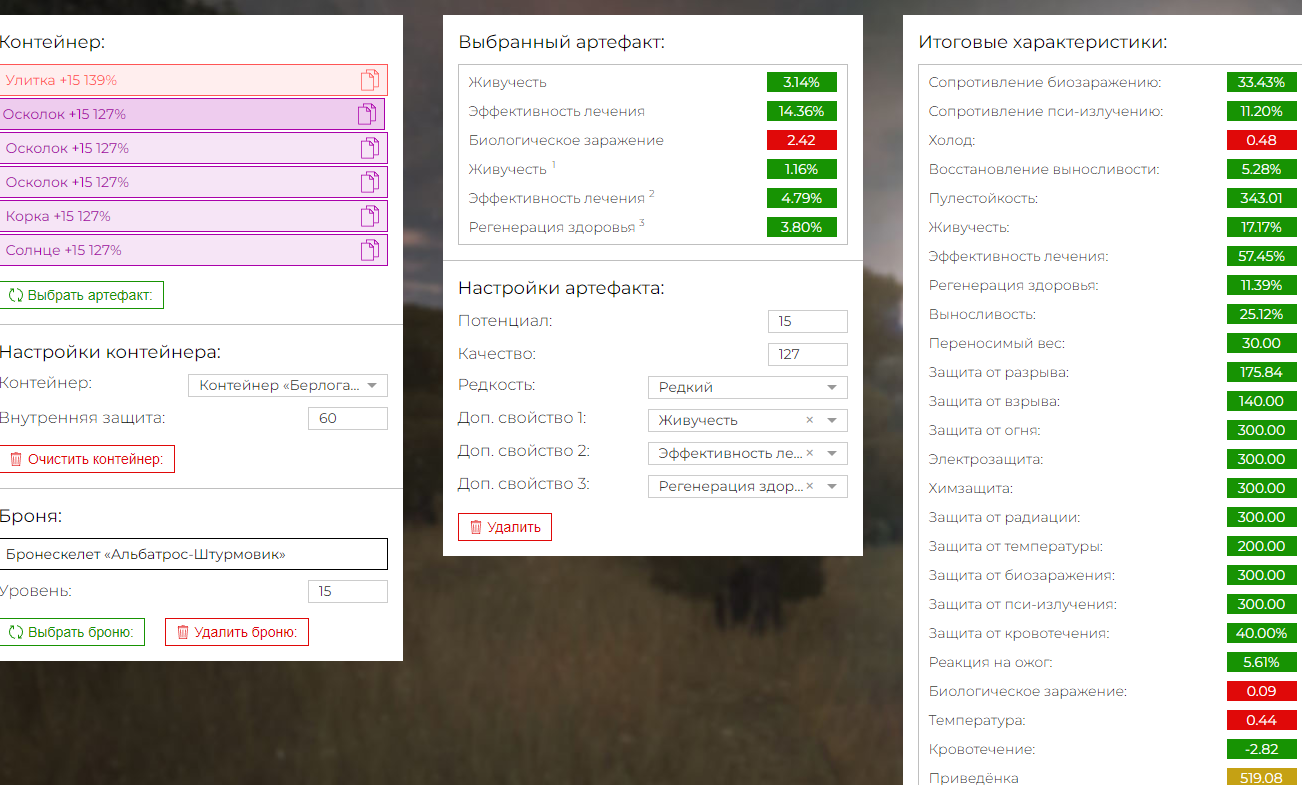Click the Очистить контейнер button
This screenshot has height=785, width=1302.
click(x=86, y=460)
